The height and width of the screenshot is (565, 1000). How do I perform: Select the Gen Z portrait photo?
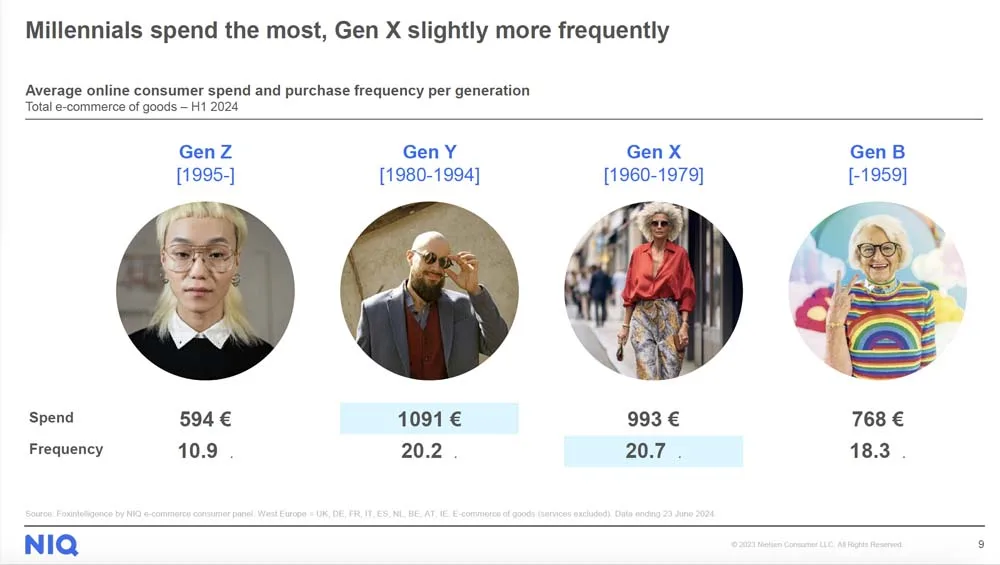coord(205,290)
